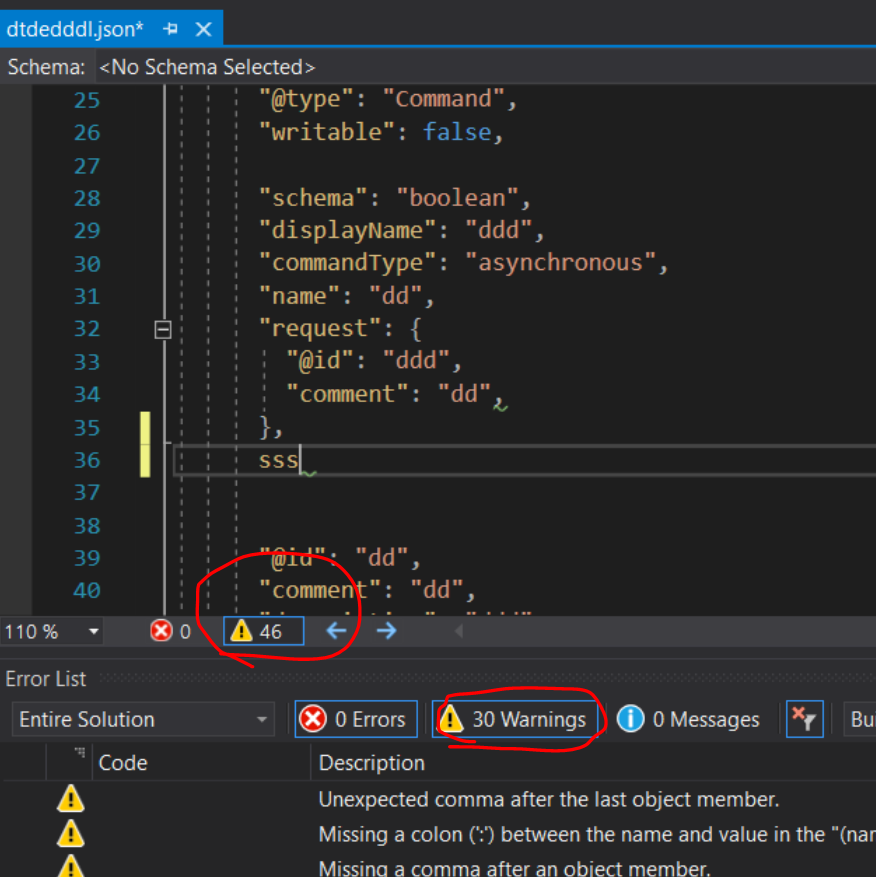Viewport: 876px width, 877px height.
Task: Open the Entire Solution scope dropdown
Action: coord(143,719)
